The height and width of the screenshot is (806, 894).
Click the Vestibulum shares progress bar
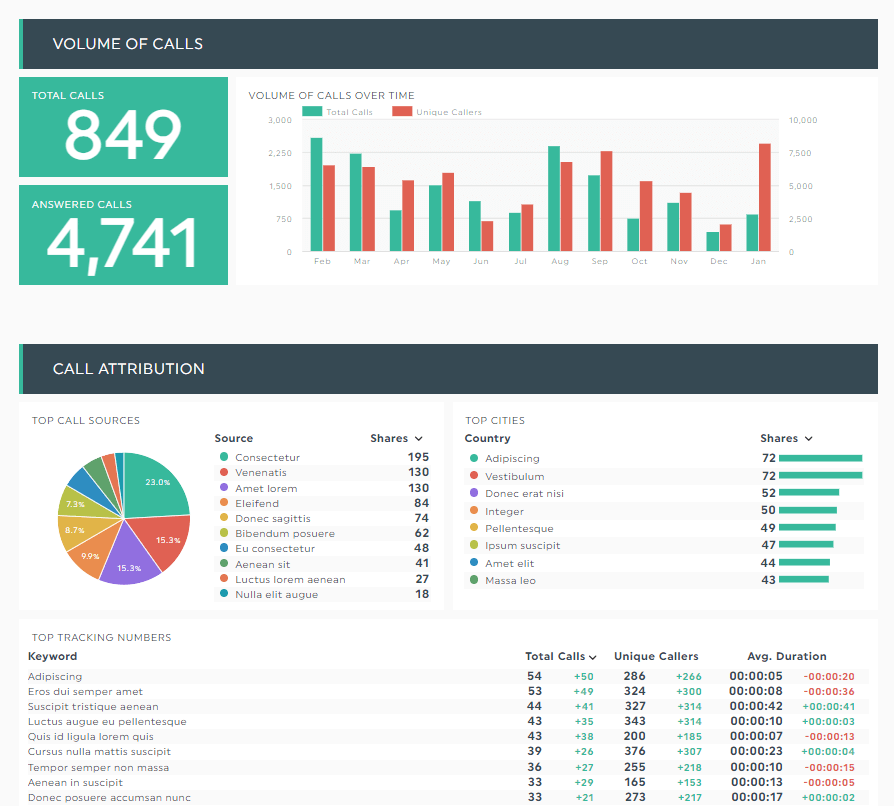(820, 475)
